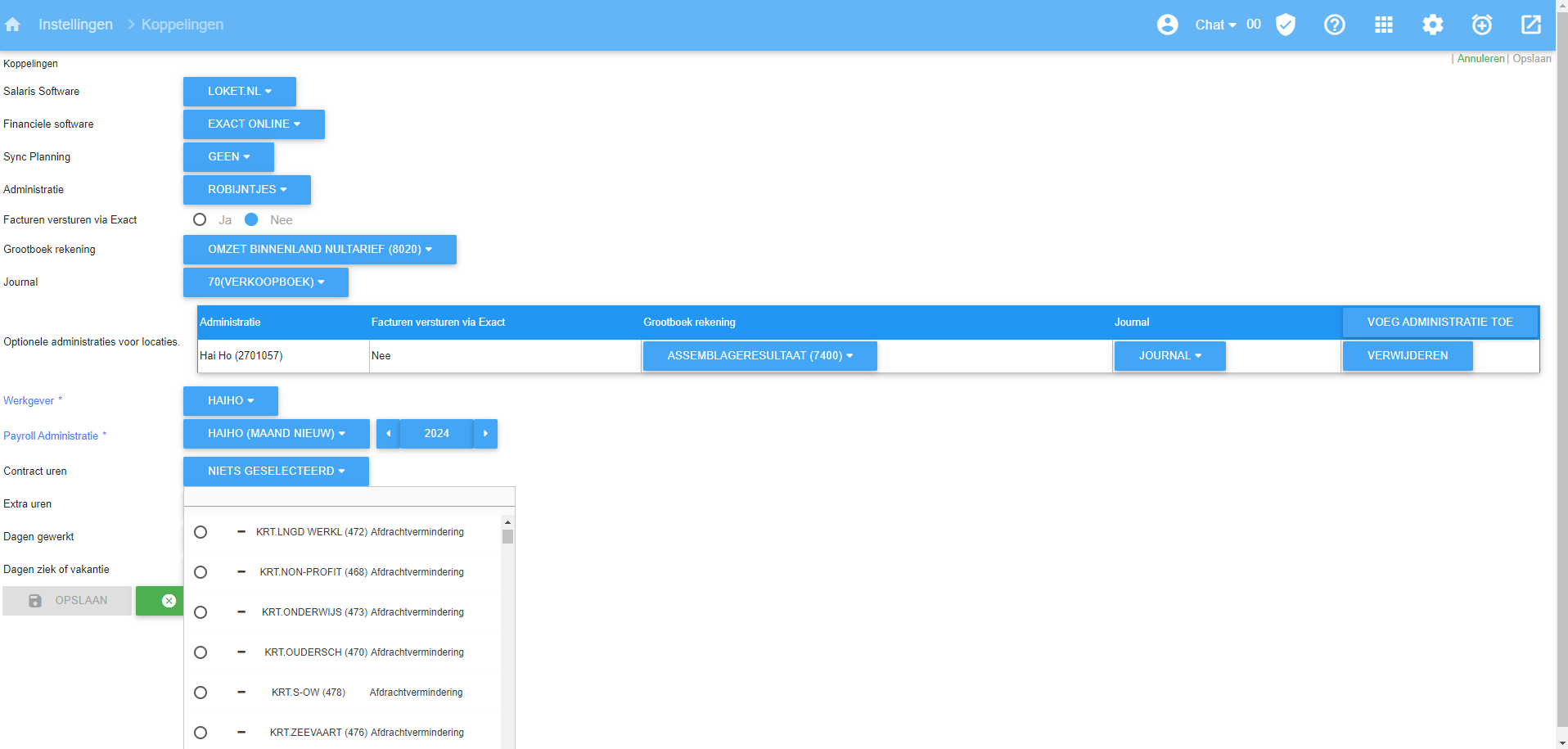The width and height of the screenshot is (1568, 749).
Task: Click the home icon in the header
Action: [12, 25]
